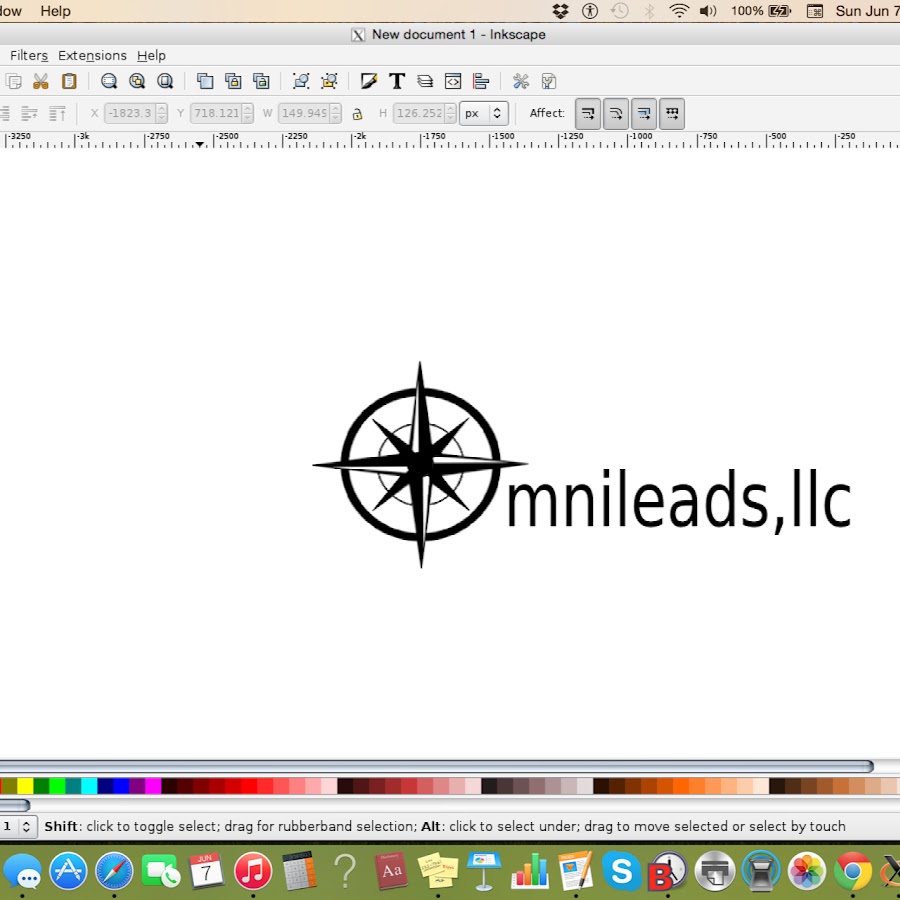Pick the cyan color swatch
The image size is (900, 900).
90,786
